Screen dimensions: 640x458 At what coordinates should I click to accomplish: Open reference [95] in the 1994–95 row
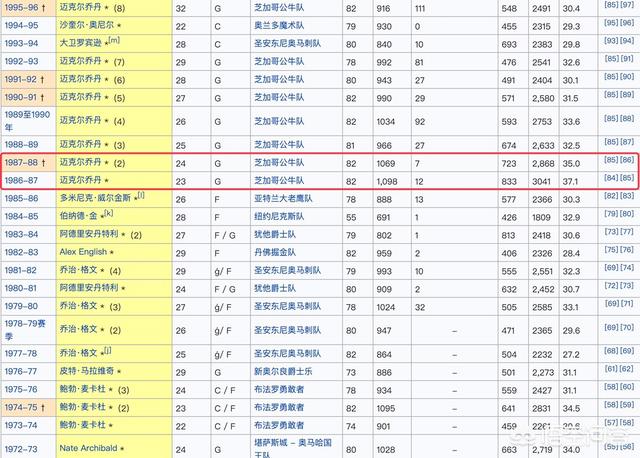[611, 23]
